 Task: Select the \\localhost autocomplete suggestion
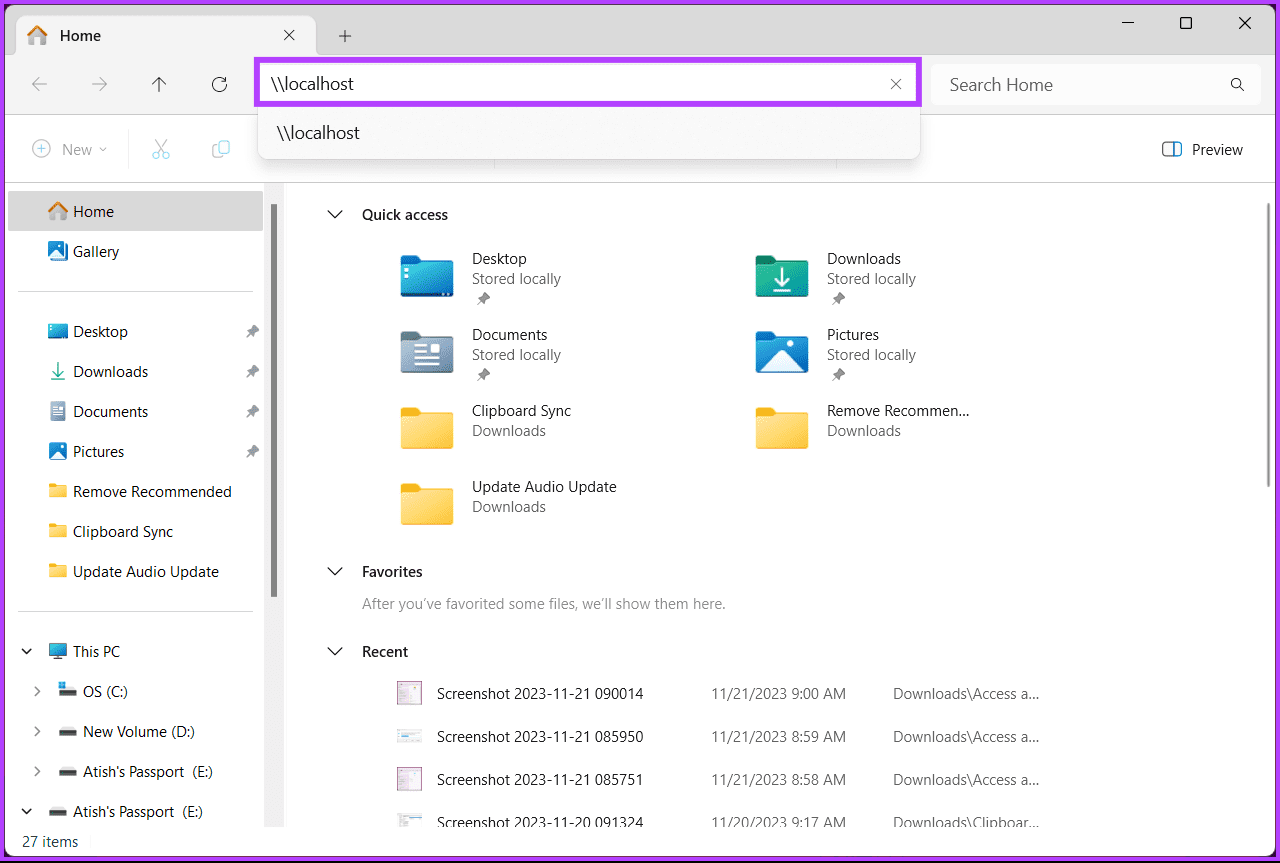point(318,133)
